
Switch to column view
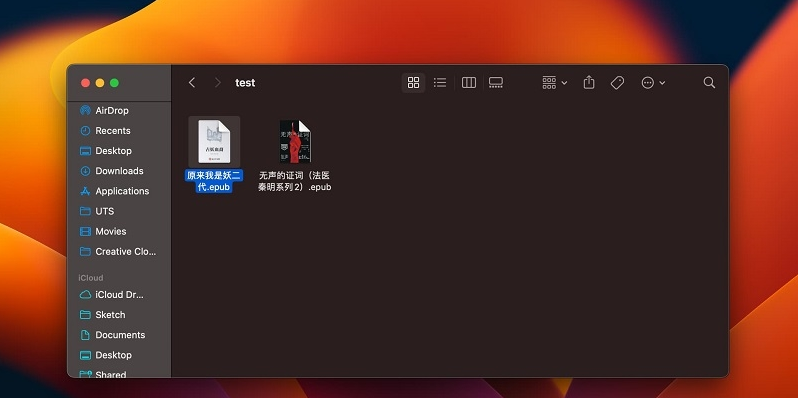coord(469,82)
